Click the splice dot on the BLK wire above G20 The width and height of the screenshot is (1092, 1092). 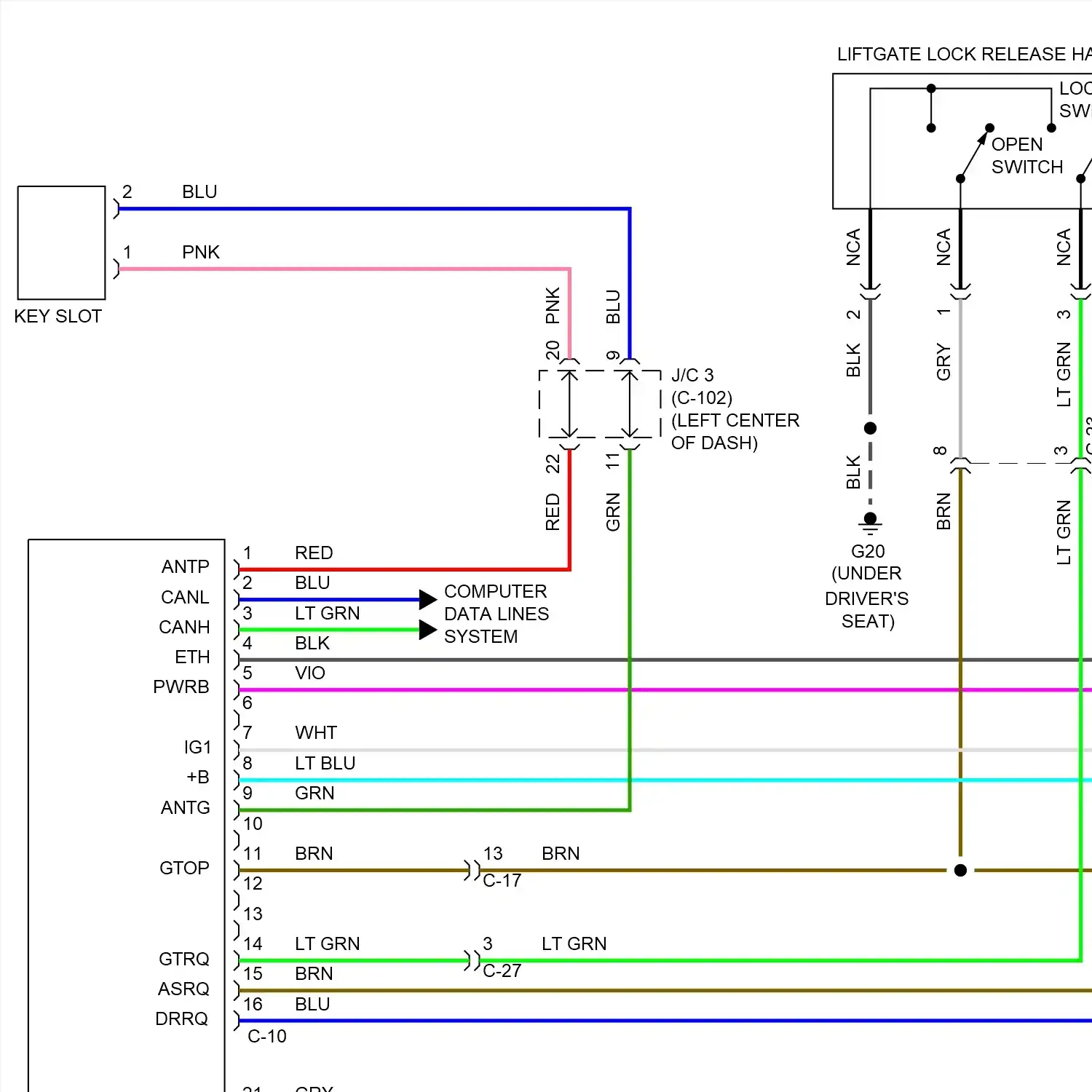click(x=870, y=428)
